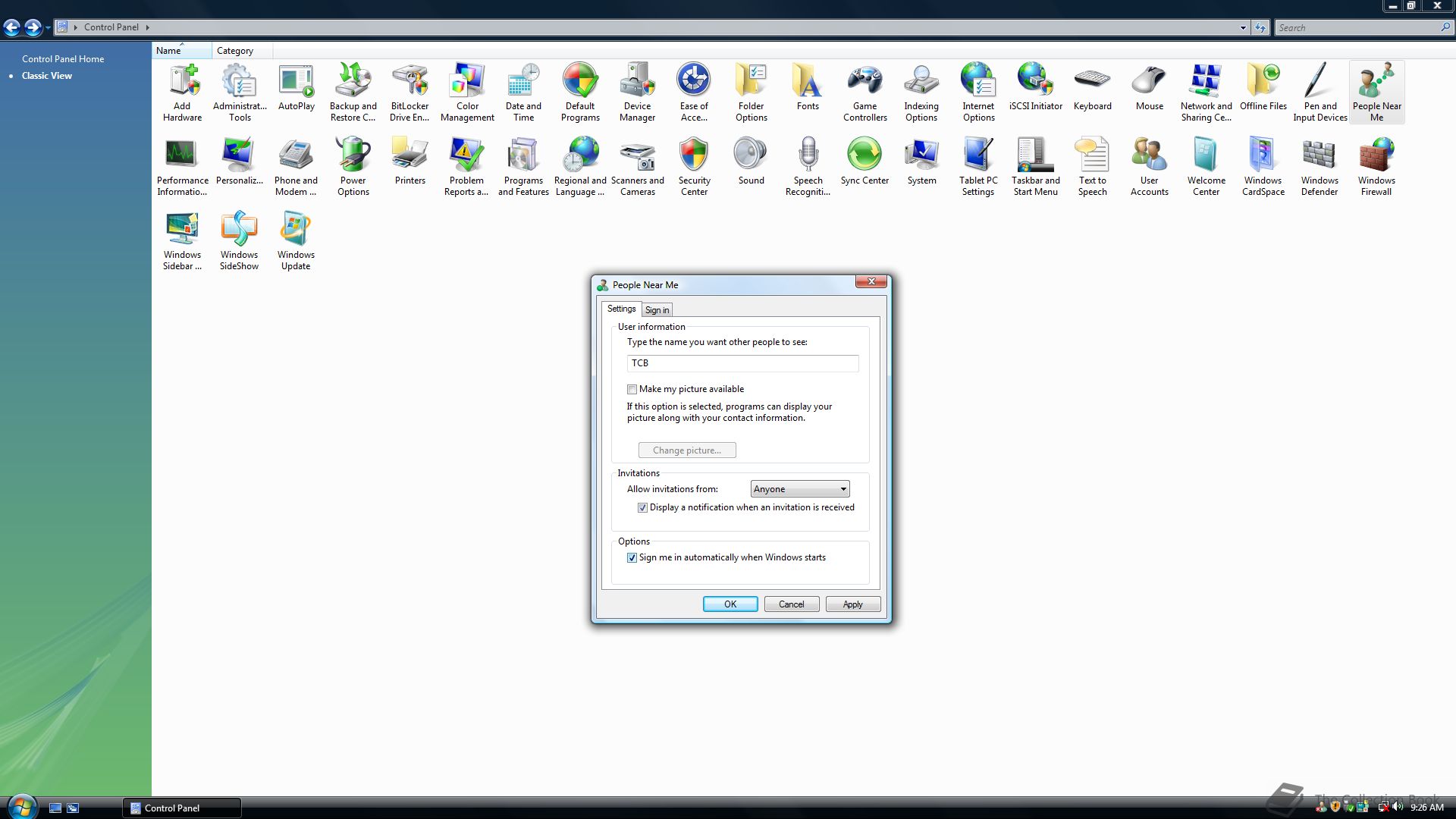Expand Allow invitations from dropdown
Image resolution: width=1456 pixels, height=819 pixels.
[800, 489]
